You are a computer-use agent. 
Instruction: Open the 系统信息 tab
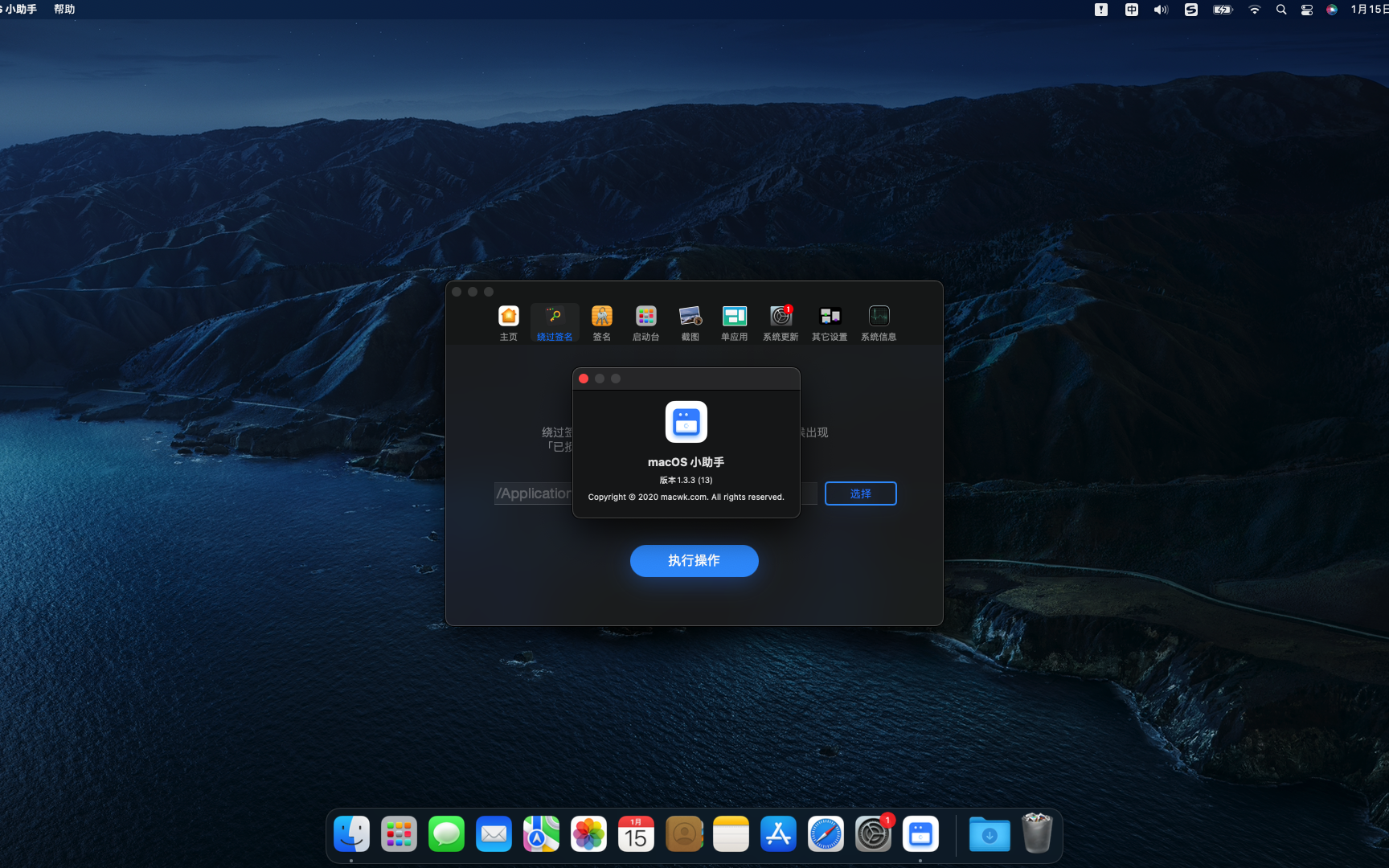[879, 323]
